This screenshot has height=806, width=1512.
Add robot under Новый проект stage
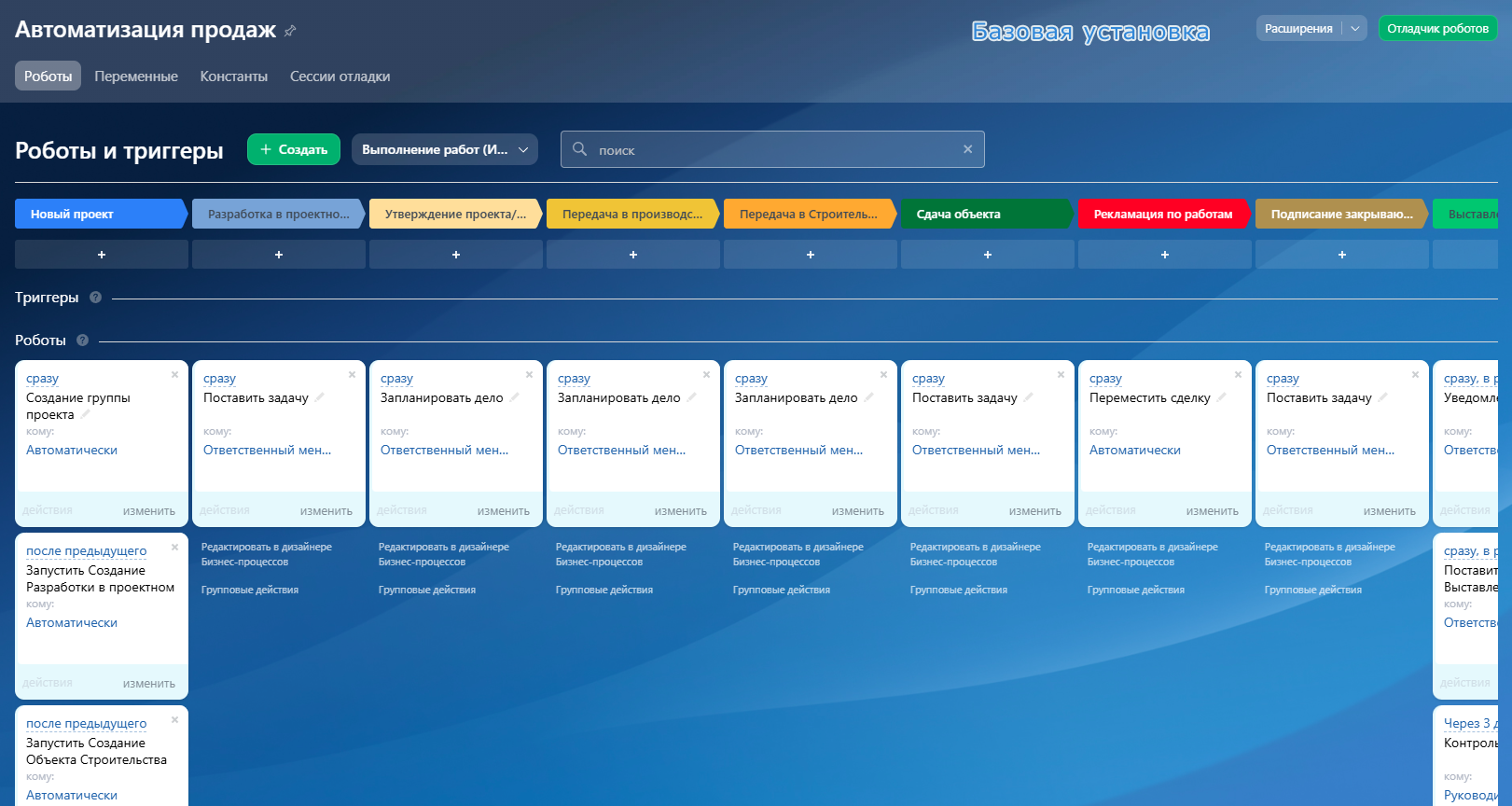coord(102,255)
